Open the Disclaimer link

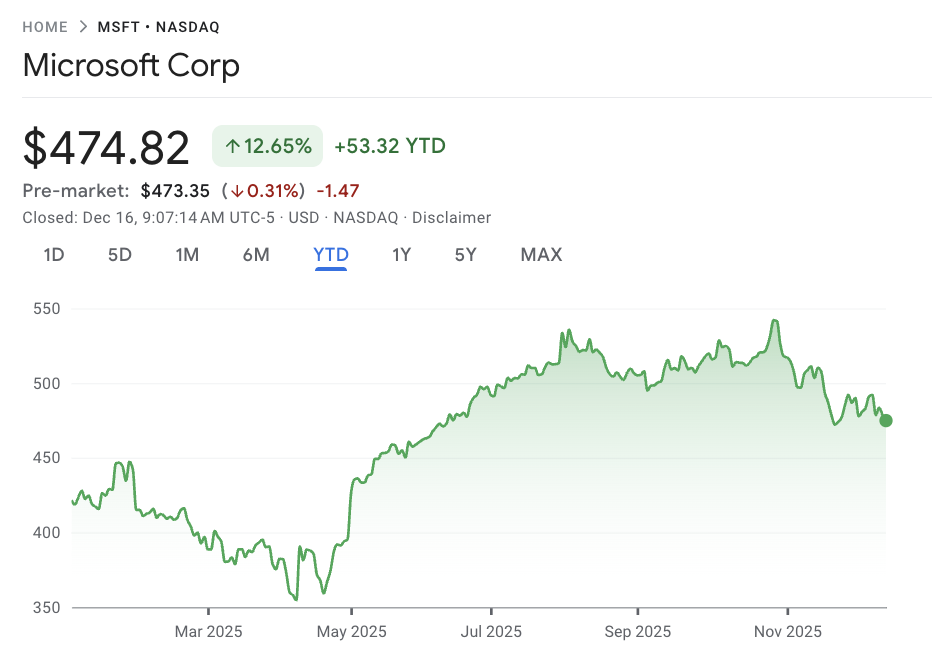[x=451, y=217]
